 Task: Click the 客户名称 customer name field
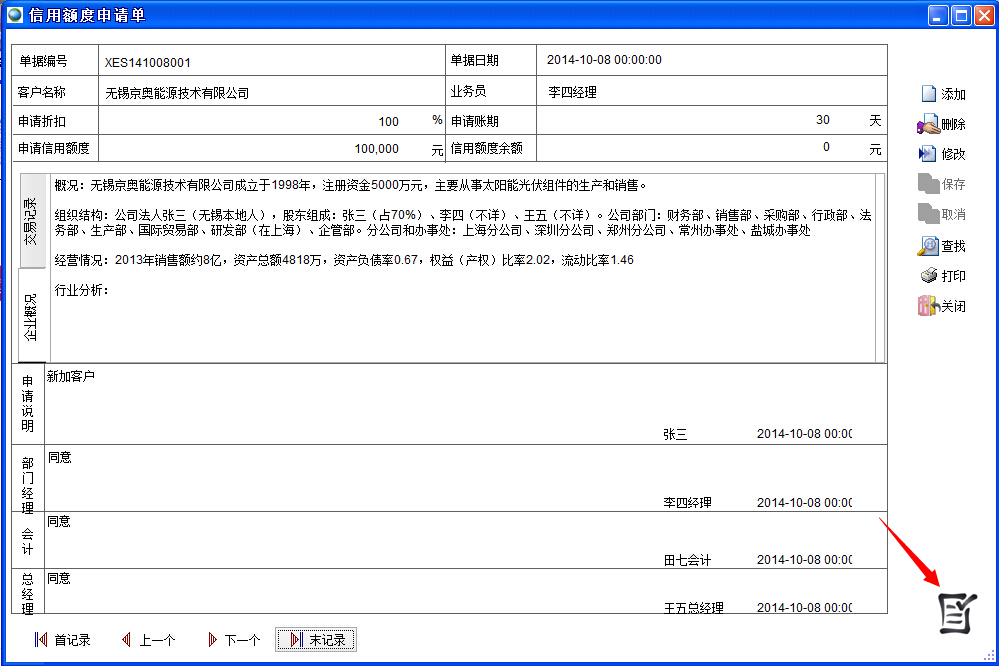click(270, 93)
